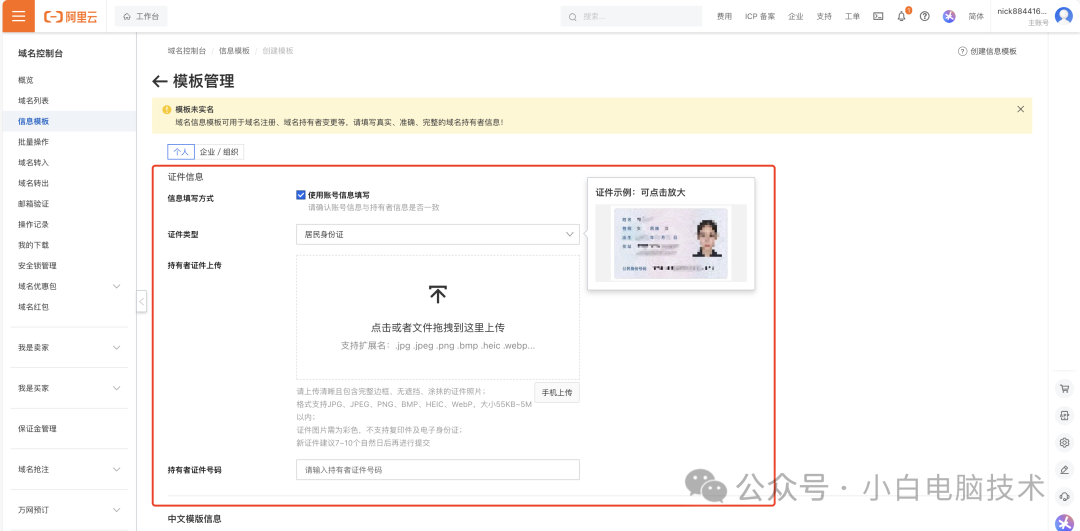This screenshot has height=531, width=1080.
Task: Open 域名转入 in the sidebar
Action: (x=34, y=163)
